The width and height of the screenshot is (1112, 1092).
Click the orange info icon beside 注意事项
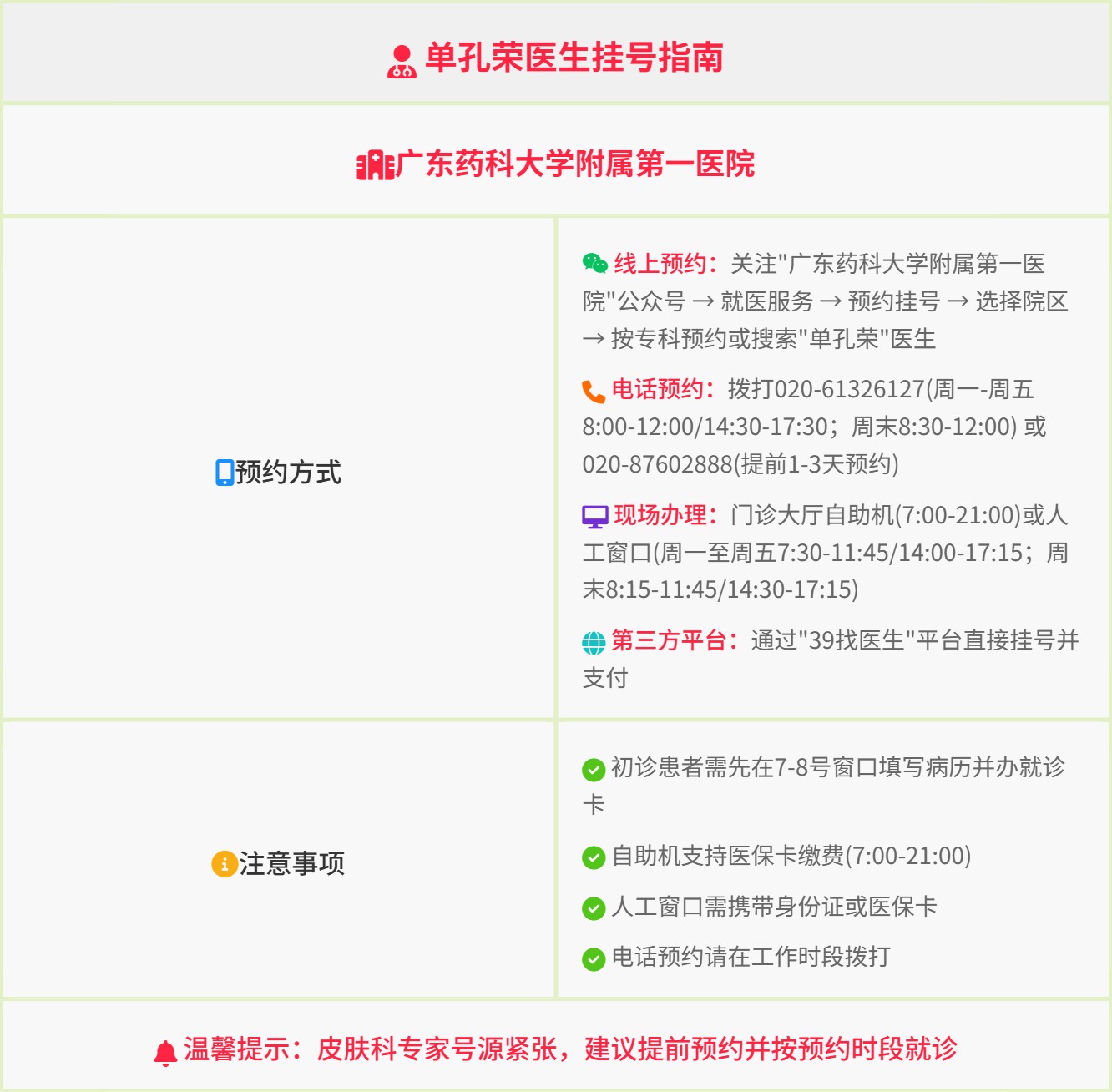point(224,864)
